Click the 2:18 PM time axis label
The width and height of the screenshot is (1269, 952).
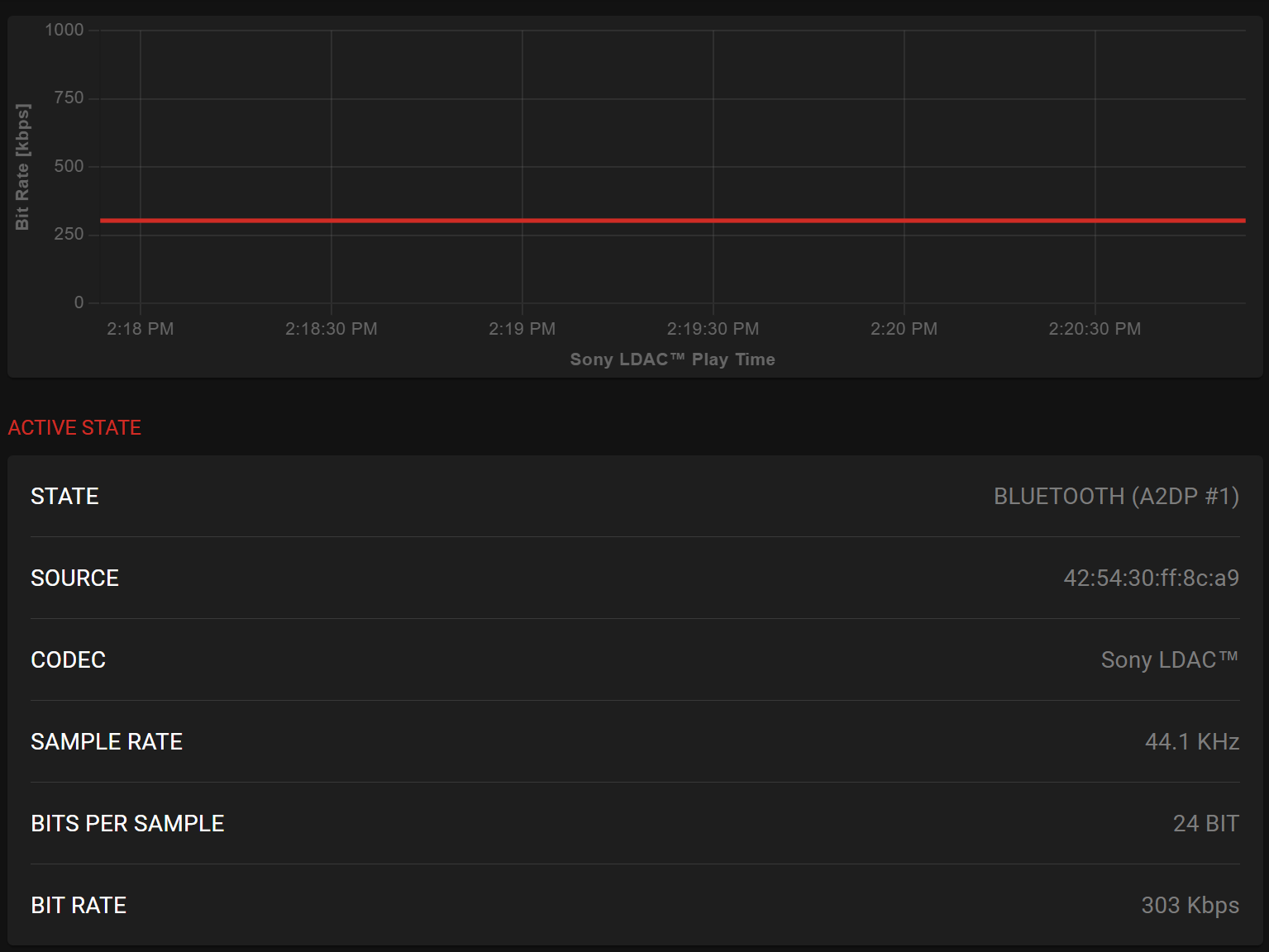click(x=141, y=329)
